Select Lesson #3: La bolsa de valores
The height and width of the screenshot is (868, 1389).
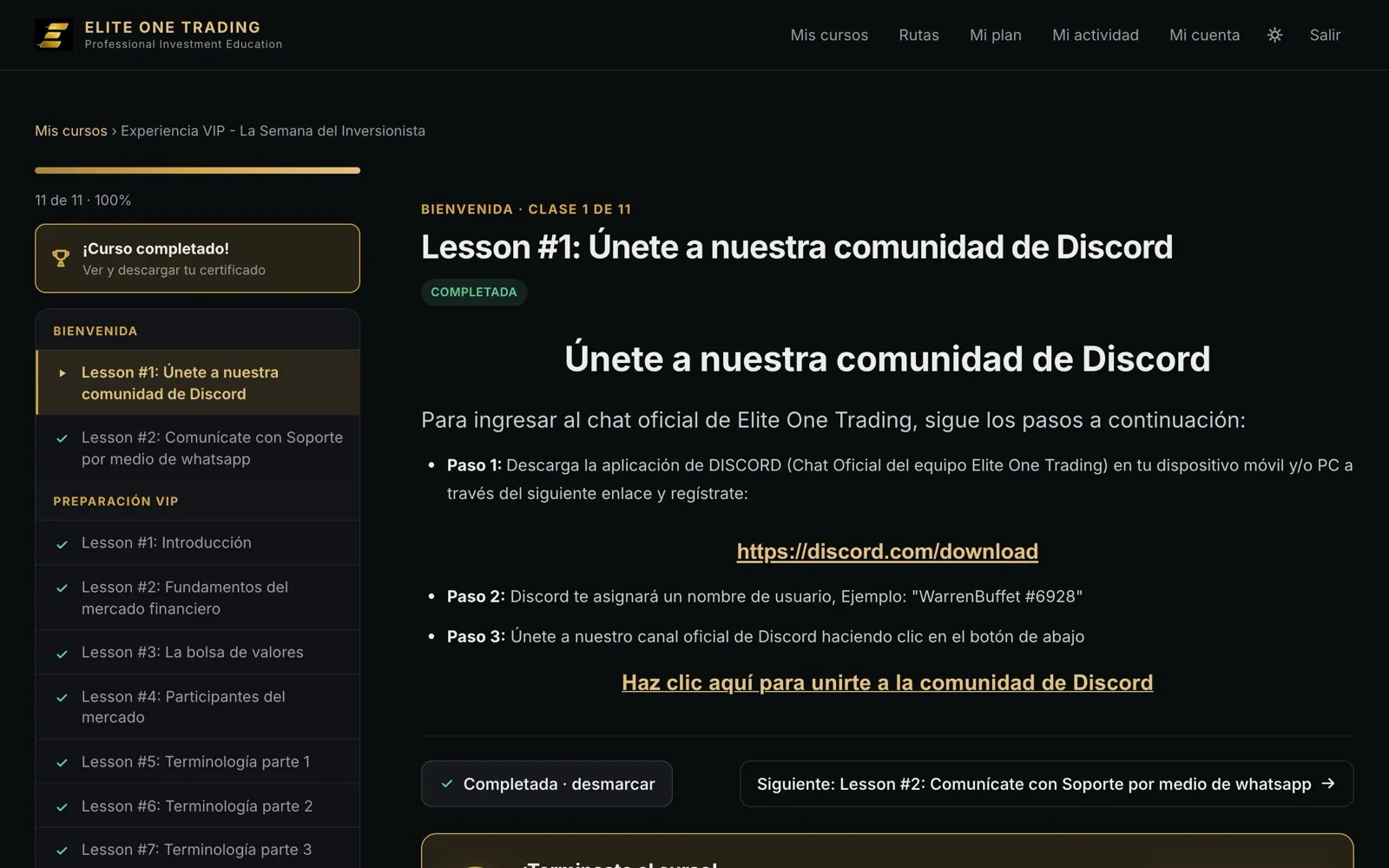click(198, 652)
